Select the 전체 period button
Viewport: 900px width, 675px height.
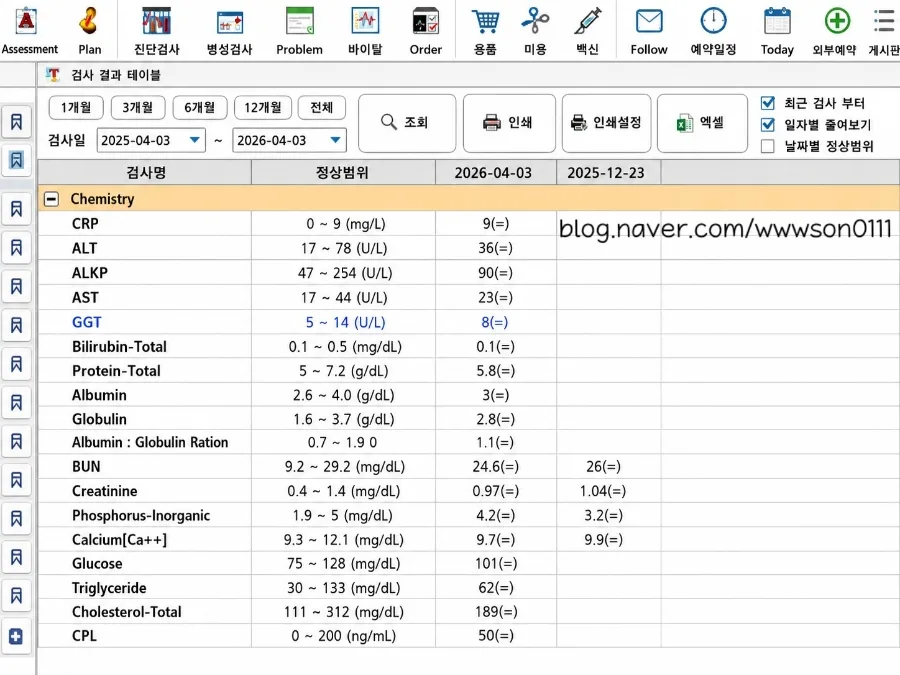[321, 107]
